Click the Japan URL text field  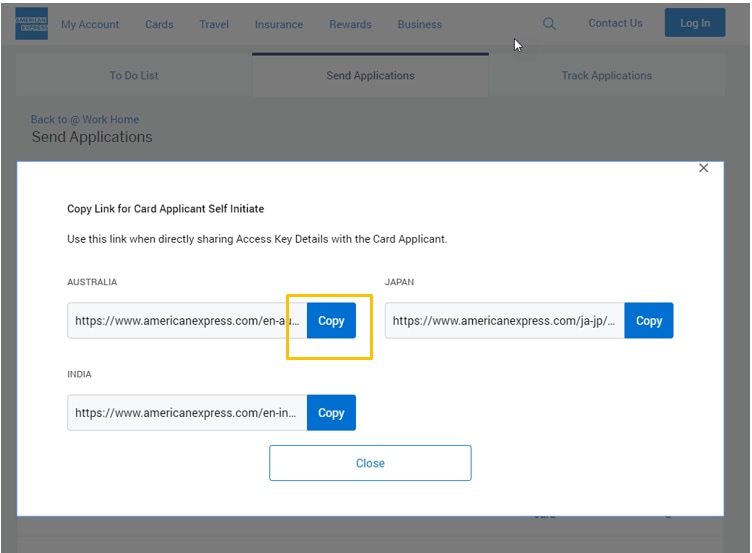504,321
